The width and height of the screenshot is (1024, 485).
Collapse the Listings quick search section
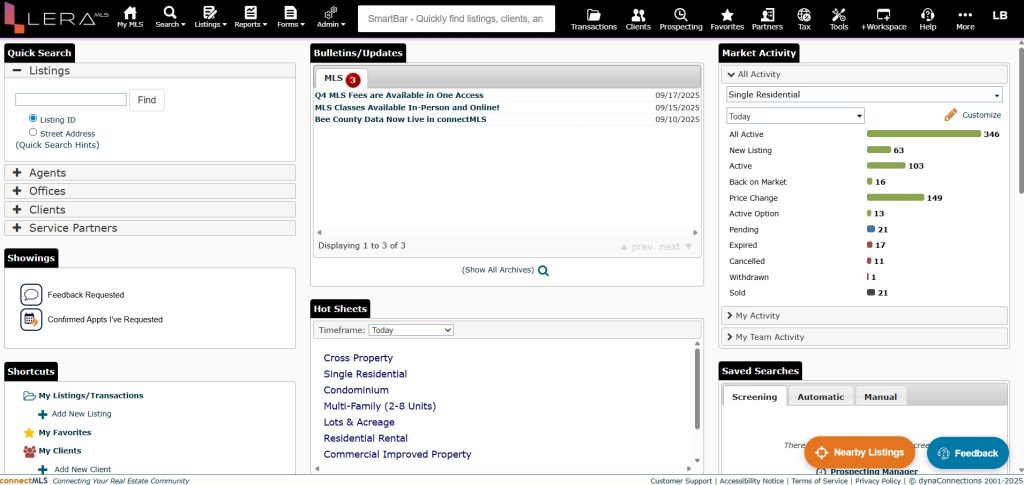pyautogui.click(x=17, y=71)
